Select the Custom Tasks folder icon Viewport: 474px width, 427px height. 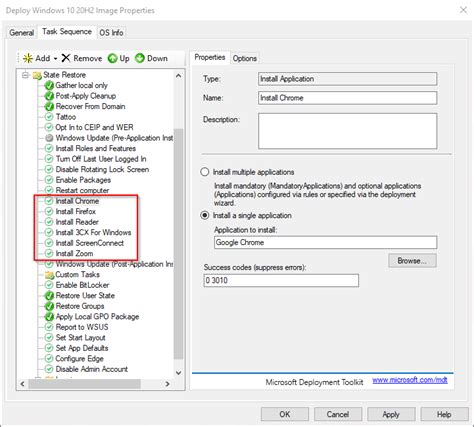pyautogui.click(x=49, y=275)
